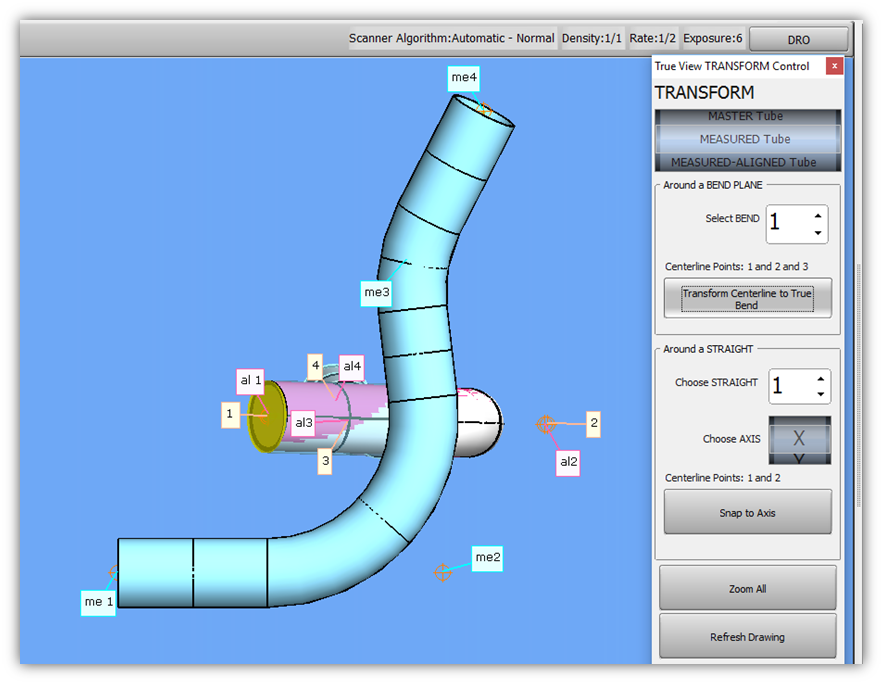Open the DRO button
This screenshot has height=684, width=883.
798,40
